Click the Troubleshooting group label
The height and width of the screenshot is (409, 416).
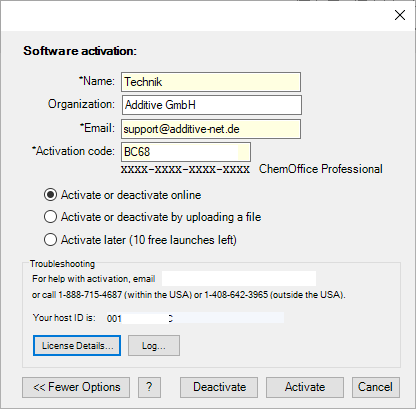pos(62,264)
